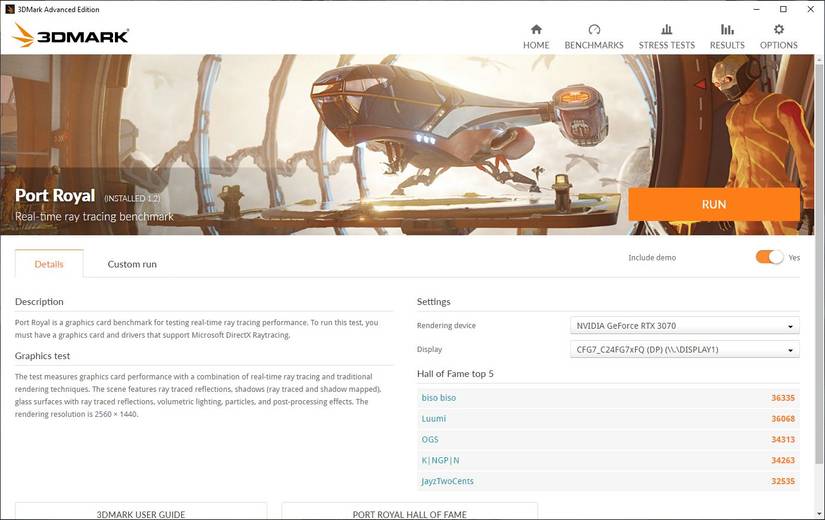Switch to the Details tab
The height and width of the screenshot is (520, 825).
(x=49, y=264)
